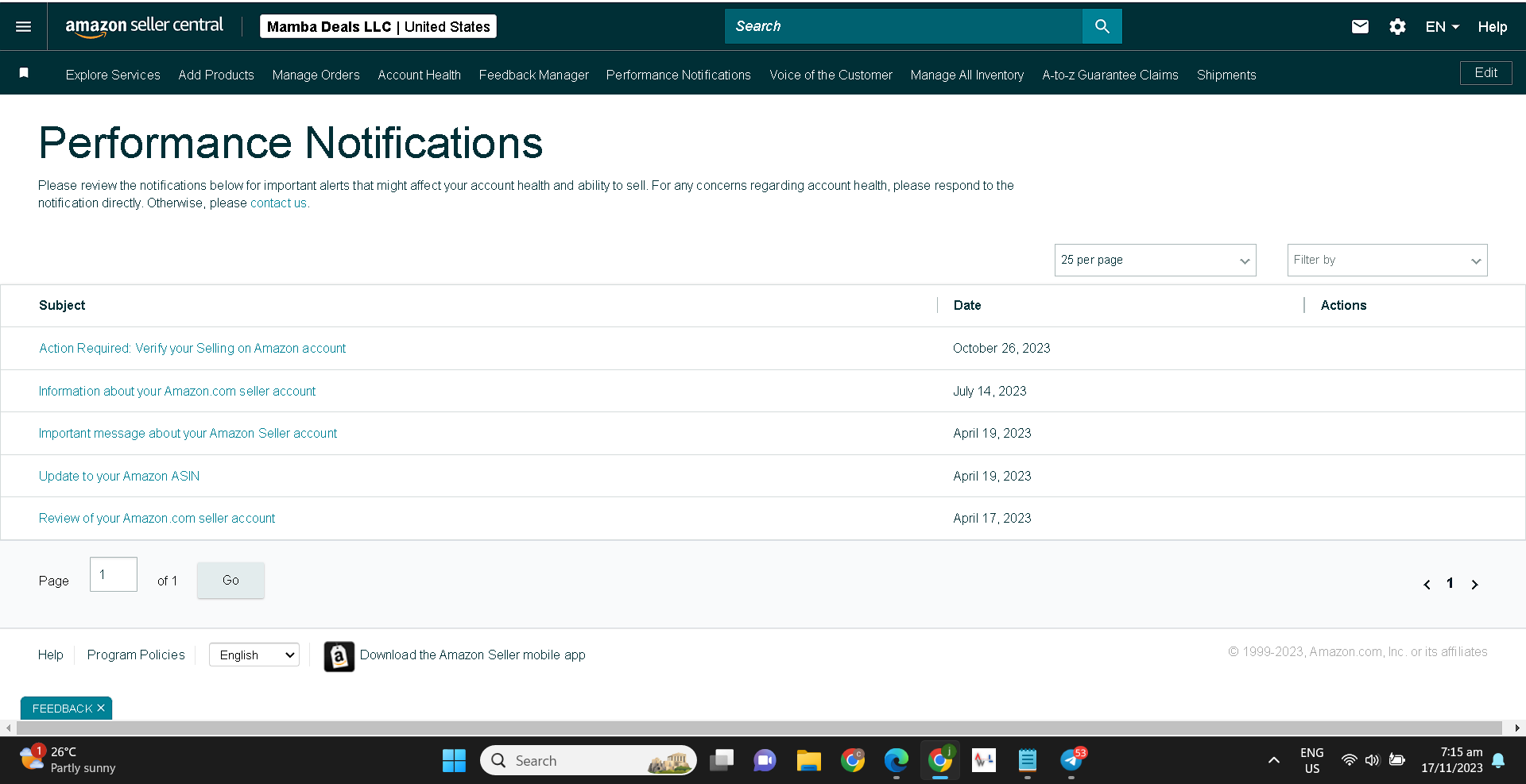Open Telegram from the taskbar

coord(1072,761)
